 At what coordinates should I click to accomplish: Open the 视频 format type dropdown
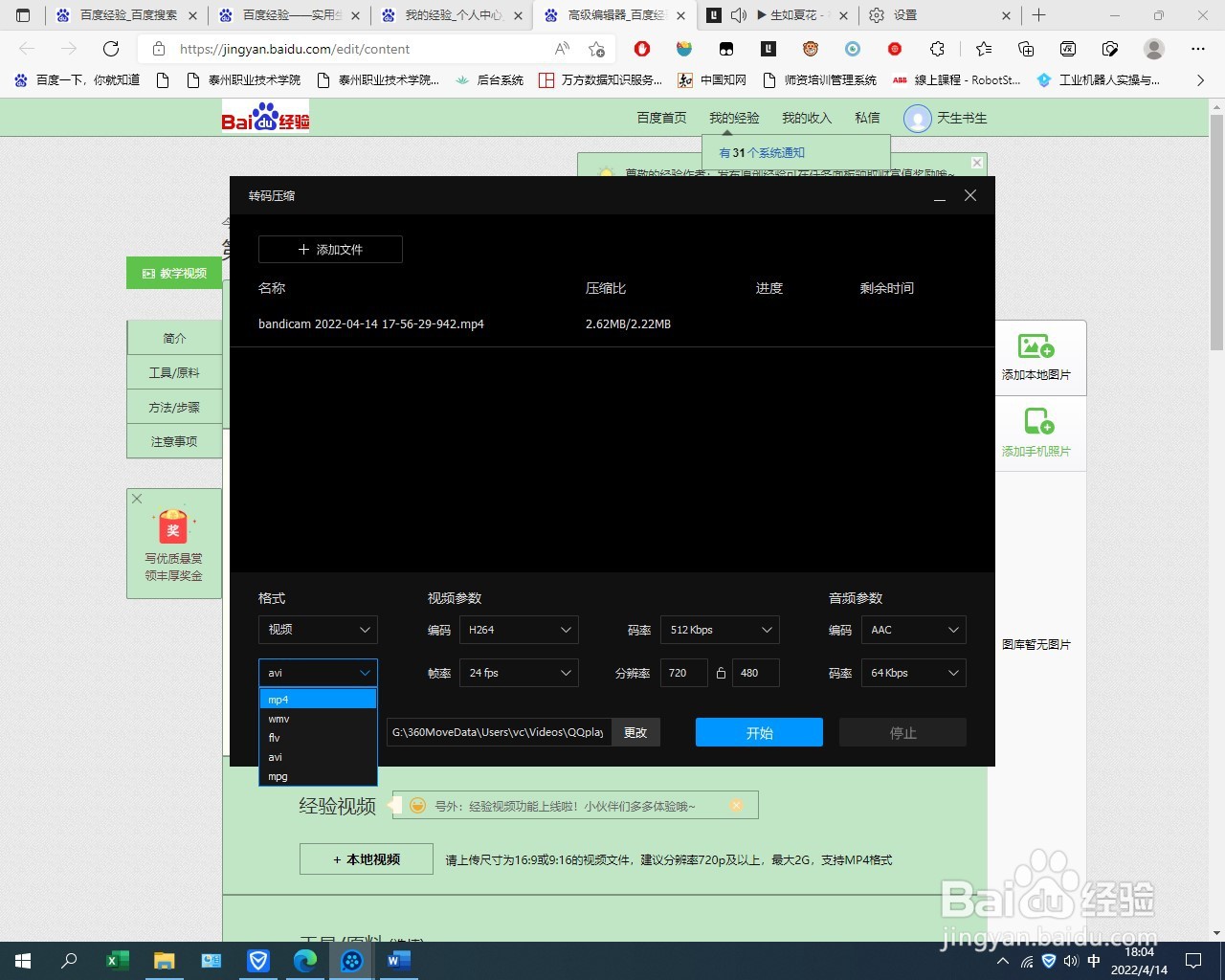click(318, 630)
